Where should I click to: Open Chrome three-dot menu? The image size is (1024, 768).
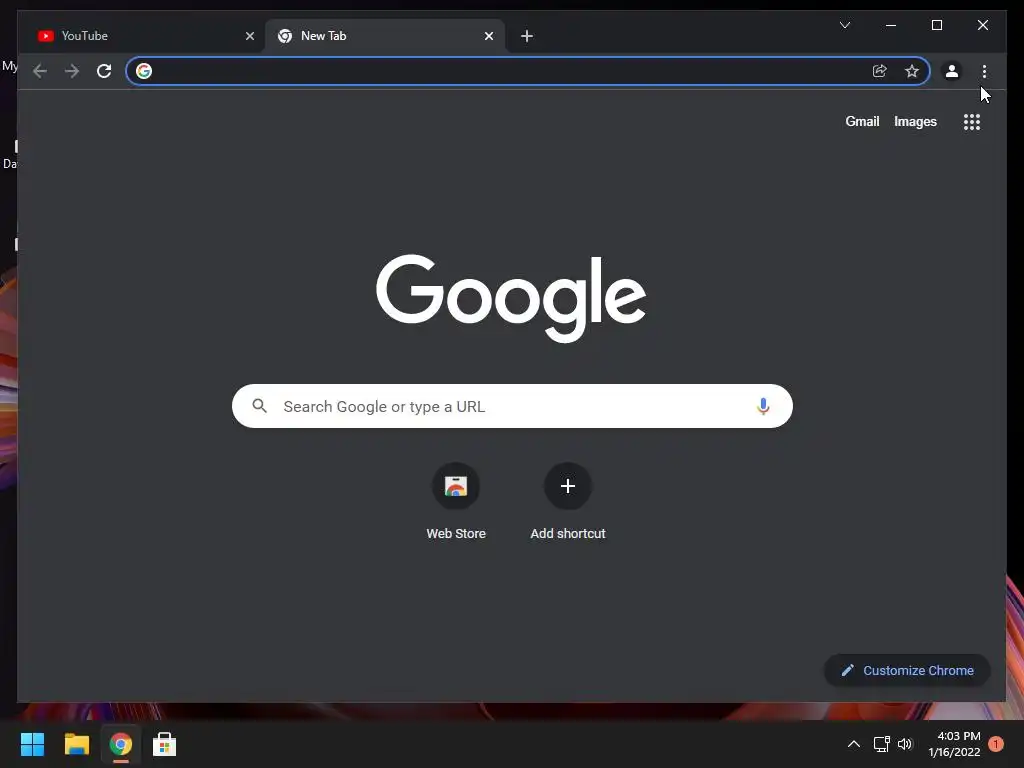point(984,71)
